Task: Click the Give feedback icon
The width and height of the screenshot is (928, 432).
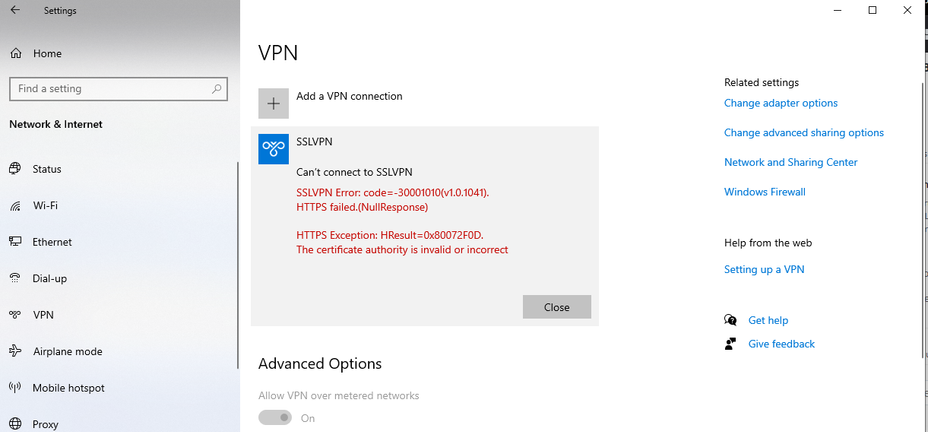Action: (730, 344)
